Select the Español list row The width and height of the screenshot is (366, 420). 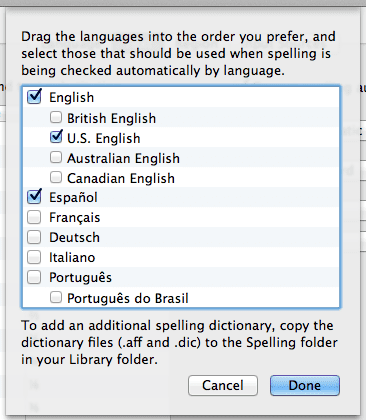click(x=181, y=197)
